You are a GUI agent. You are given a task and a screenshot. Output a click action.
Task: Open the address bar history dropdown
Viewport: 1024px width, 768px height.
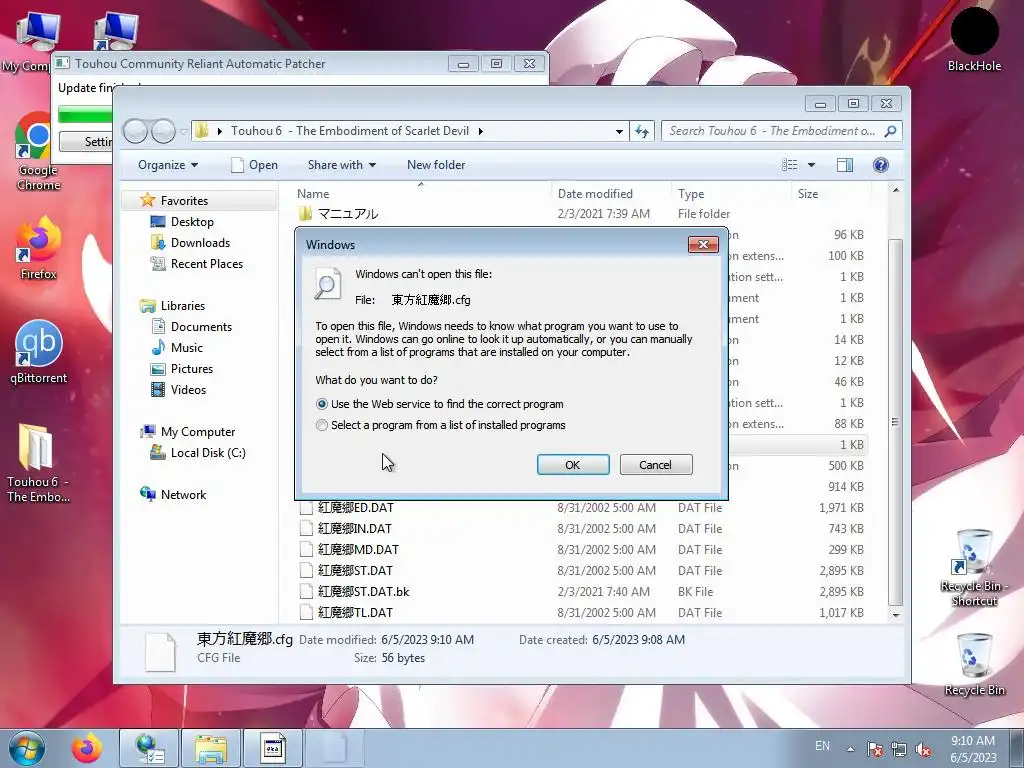point(618,131)
